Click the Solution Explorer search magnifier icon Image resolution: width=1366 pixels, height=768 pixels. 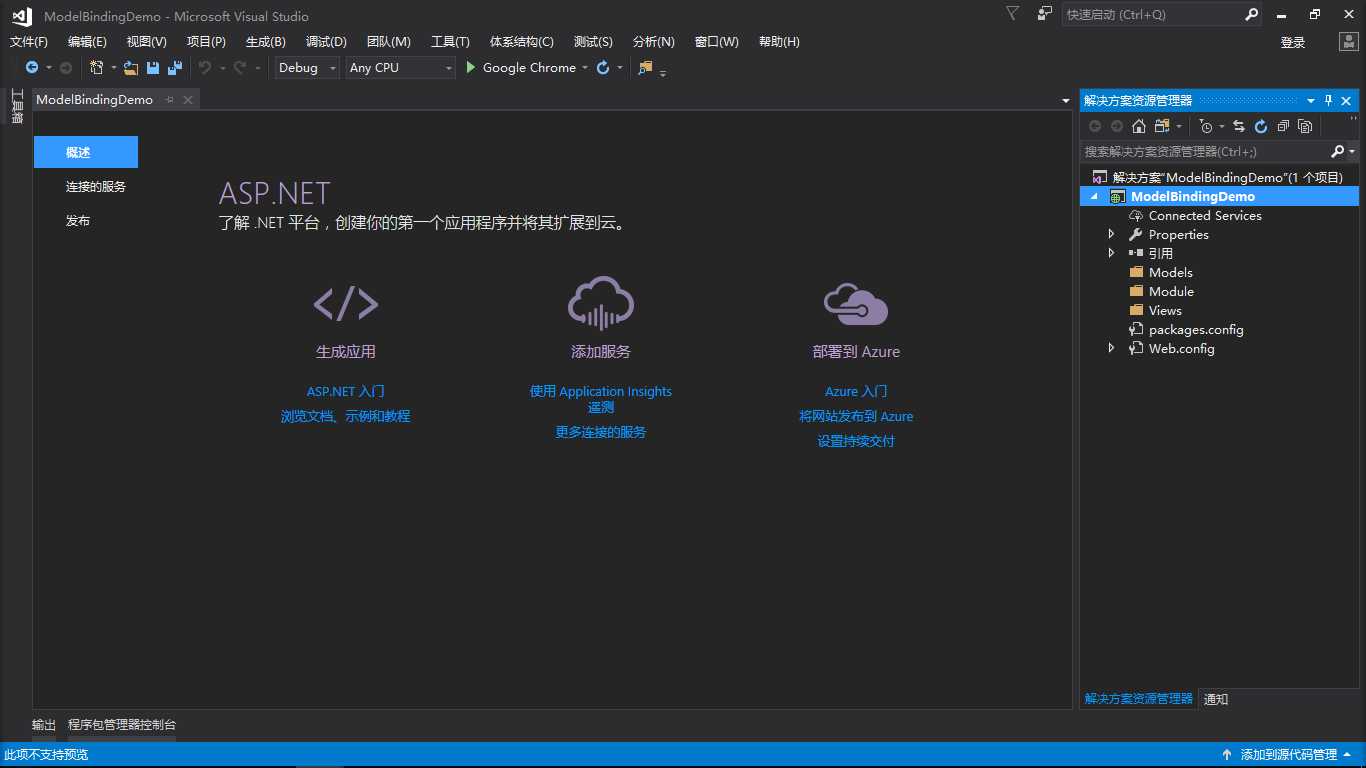pos(1338,151)
